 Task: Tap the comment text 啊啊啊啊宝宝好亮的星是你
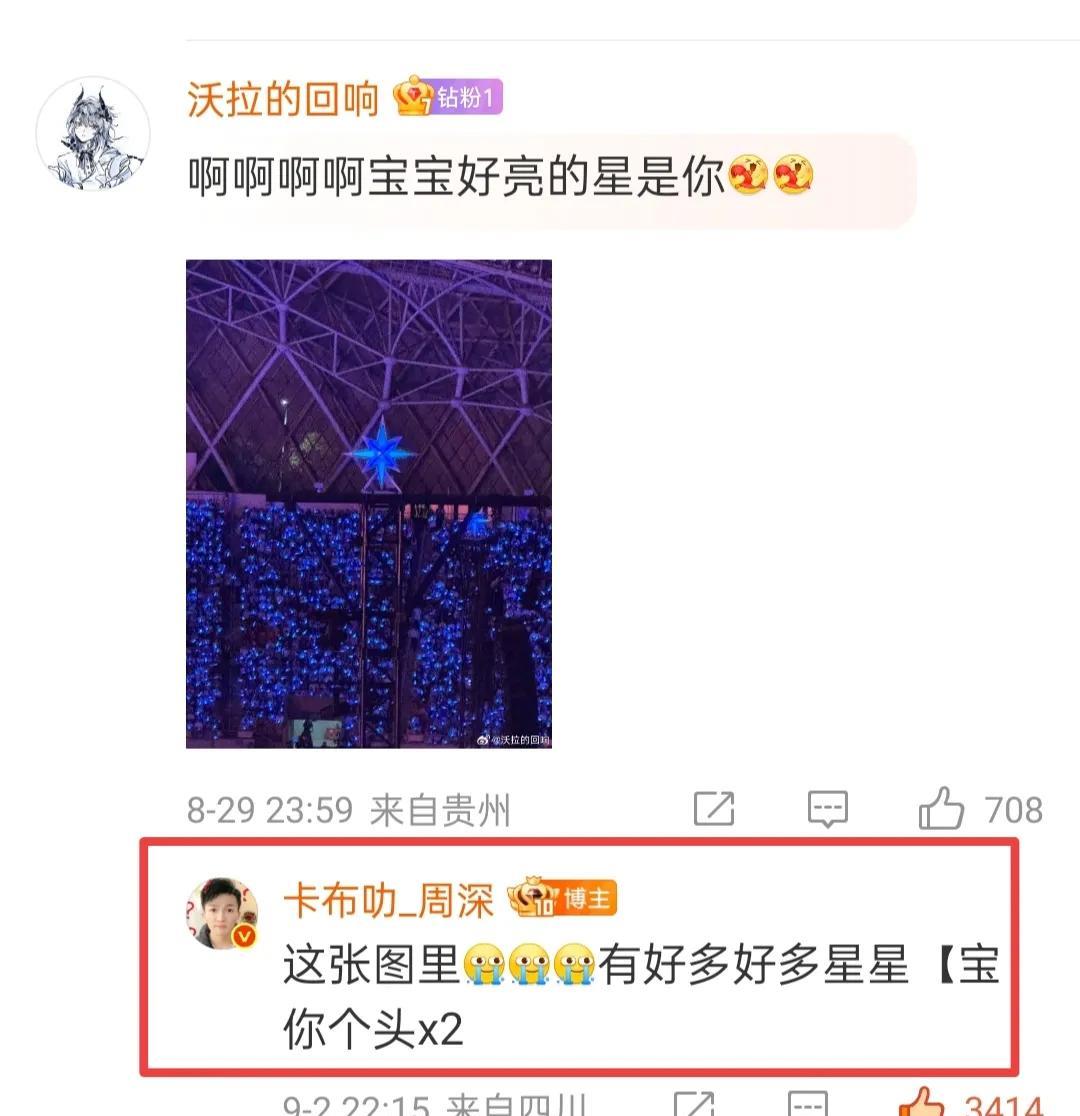[x=456, y=177]
